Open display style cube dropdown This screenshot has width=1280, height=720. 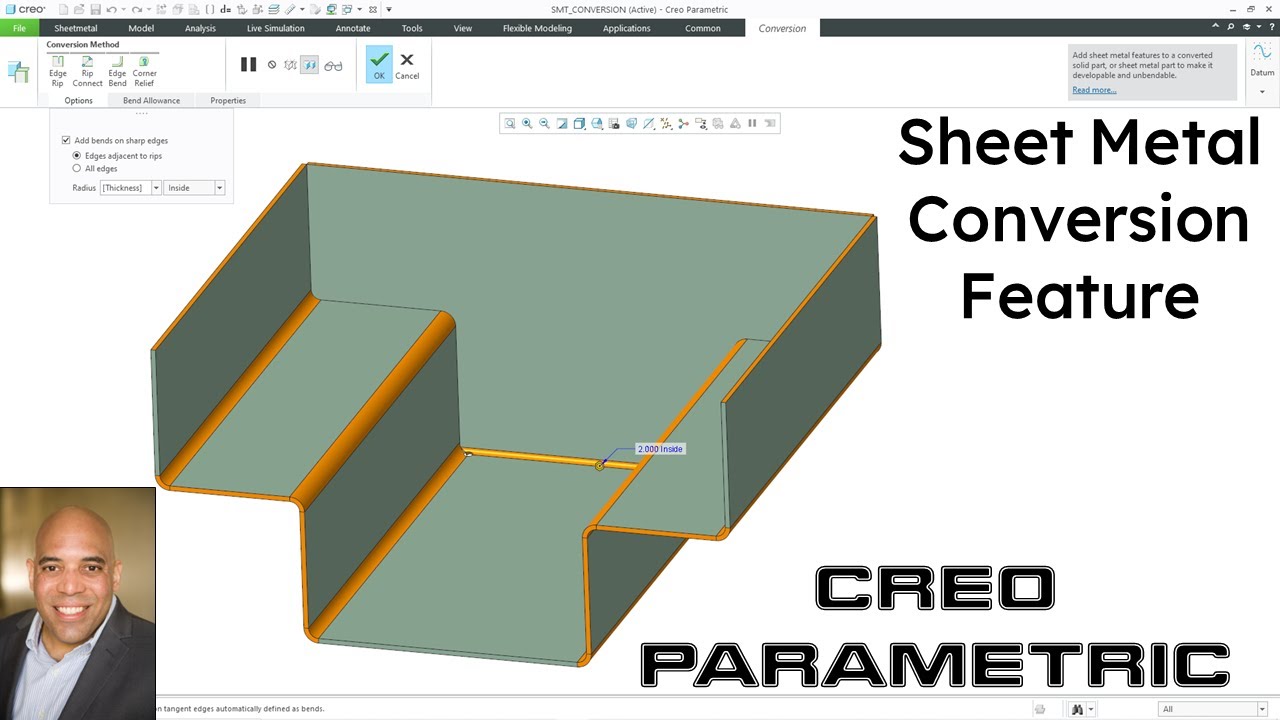pos(580,124)
